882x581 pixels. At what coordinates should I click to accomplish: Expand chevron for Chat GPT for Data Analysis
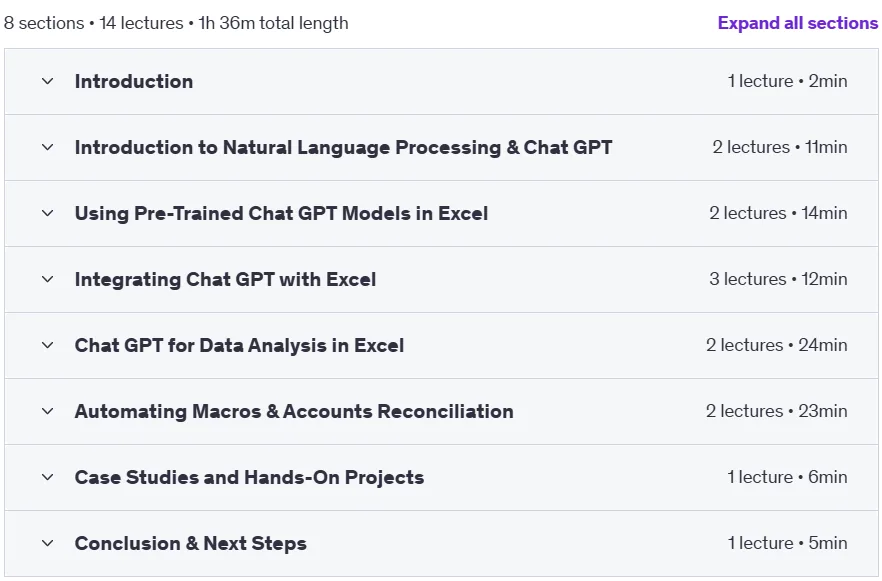pyautogui.click(x=48, y=345)
